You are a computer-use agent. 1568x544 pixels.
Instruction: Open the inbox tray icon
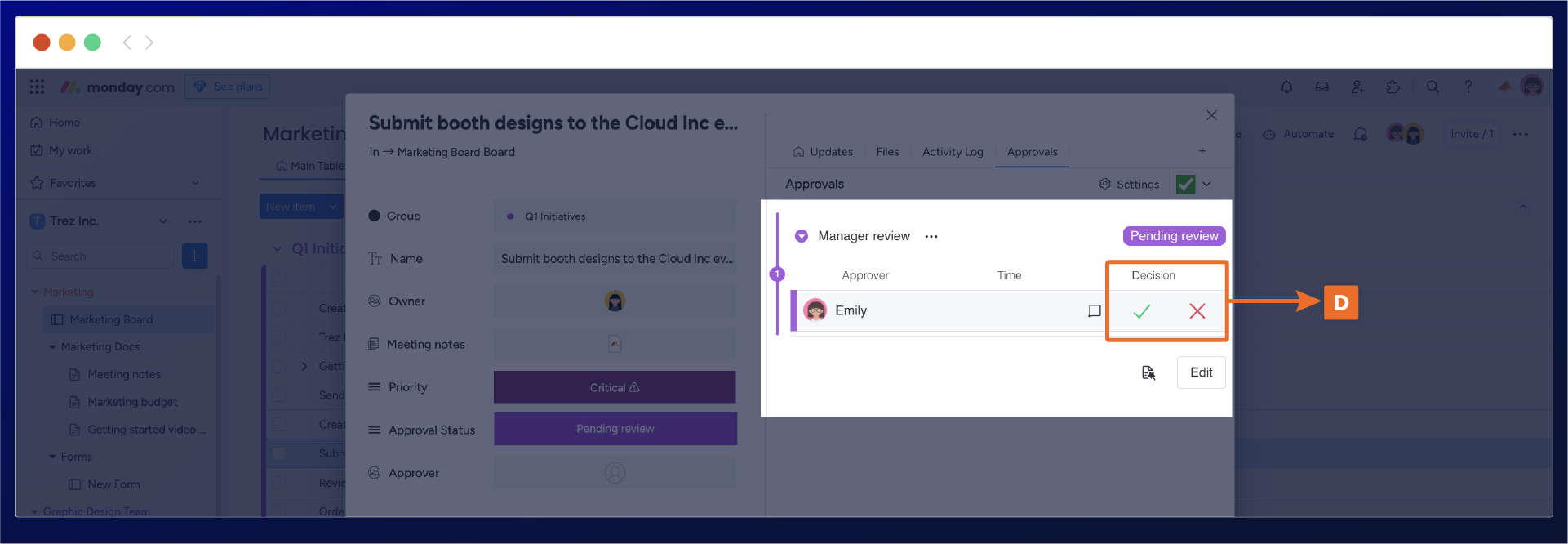coord(1321,87)
